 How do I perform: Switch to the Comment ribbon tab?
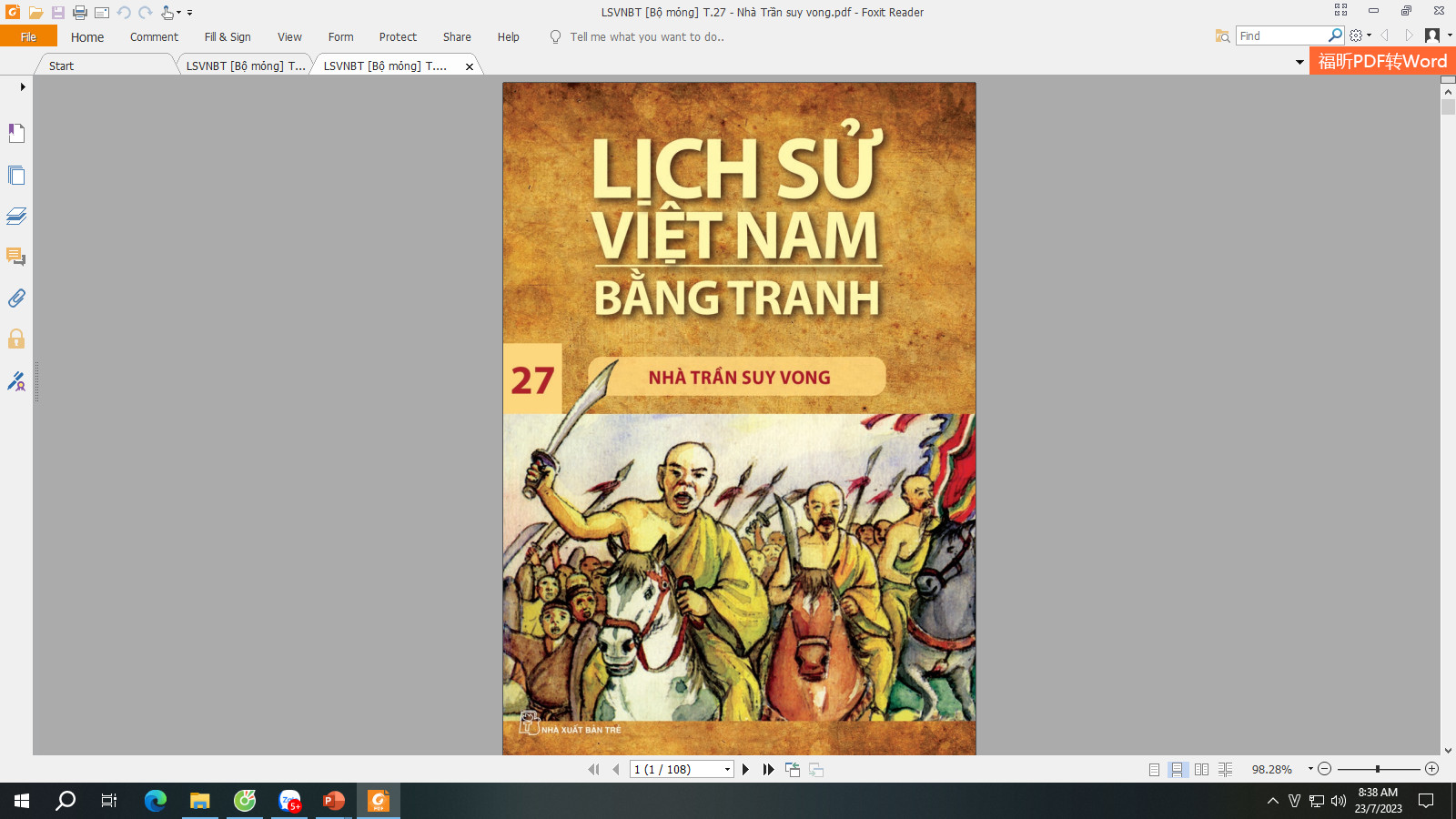click(154, 37)
